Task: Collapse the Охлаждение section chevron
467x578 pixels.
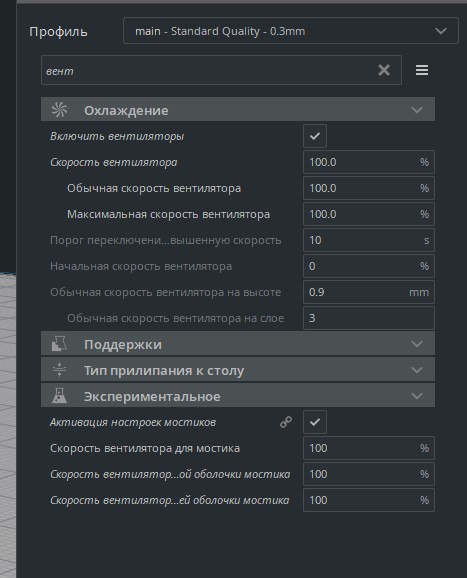Action: [417, 110]
